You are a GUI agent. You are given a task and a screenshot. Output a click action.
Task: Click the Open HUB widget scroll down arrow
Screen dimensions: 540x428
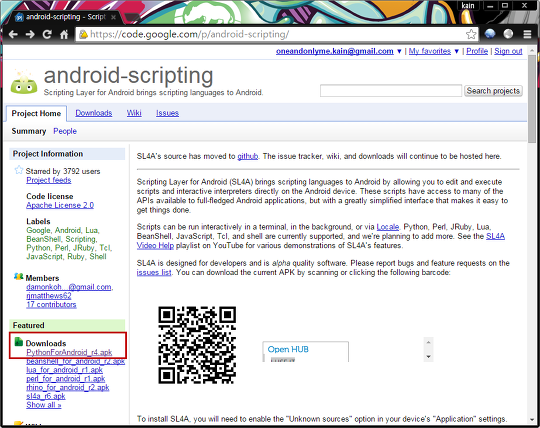coord(428,357)
